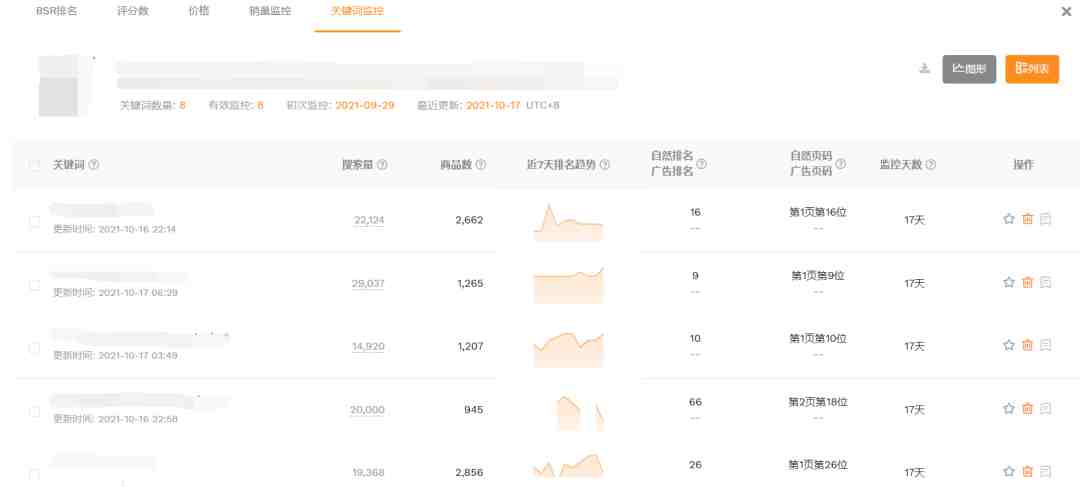Image resolution: width=1080 pixels, height=487 pixels.
Task: Click the download icon beside the gray button
Action: tap(924, 68)
